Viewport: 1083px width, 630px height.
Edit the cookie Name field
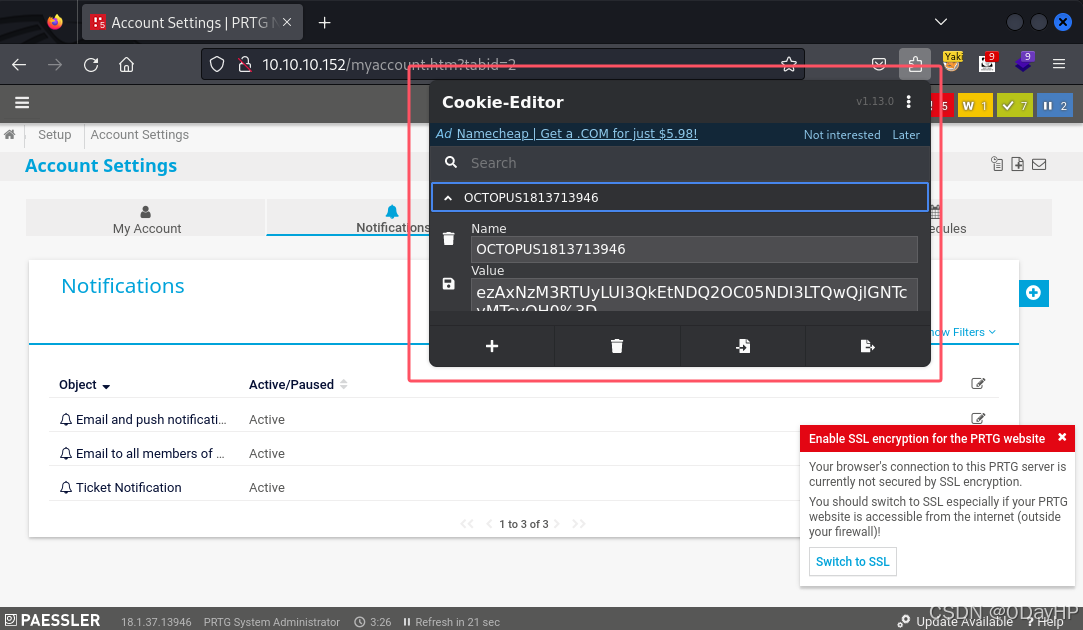click(x=694, y=249)
